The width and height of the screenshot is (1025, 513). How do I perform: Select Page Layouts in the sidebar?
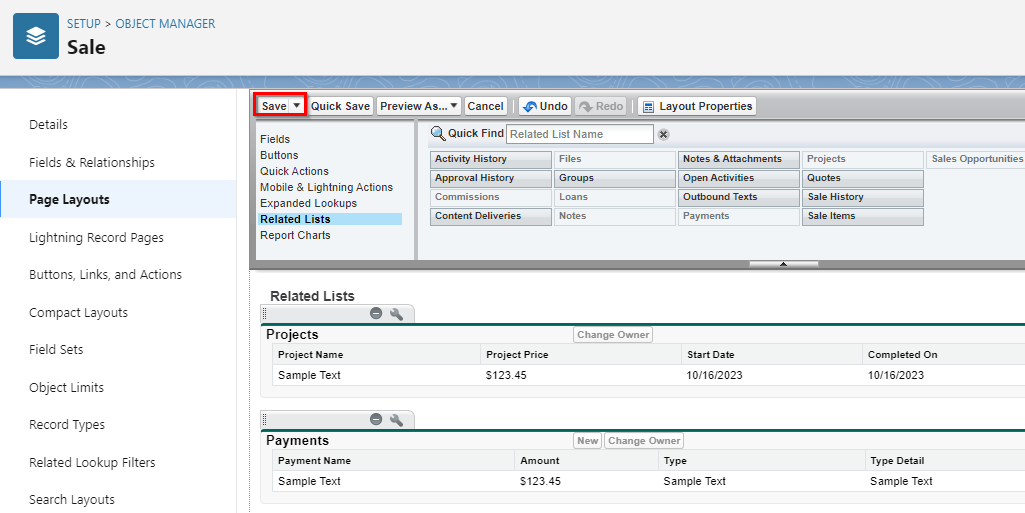coord(69,199)
